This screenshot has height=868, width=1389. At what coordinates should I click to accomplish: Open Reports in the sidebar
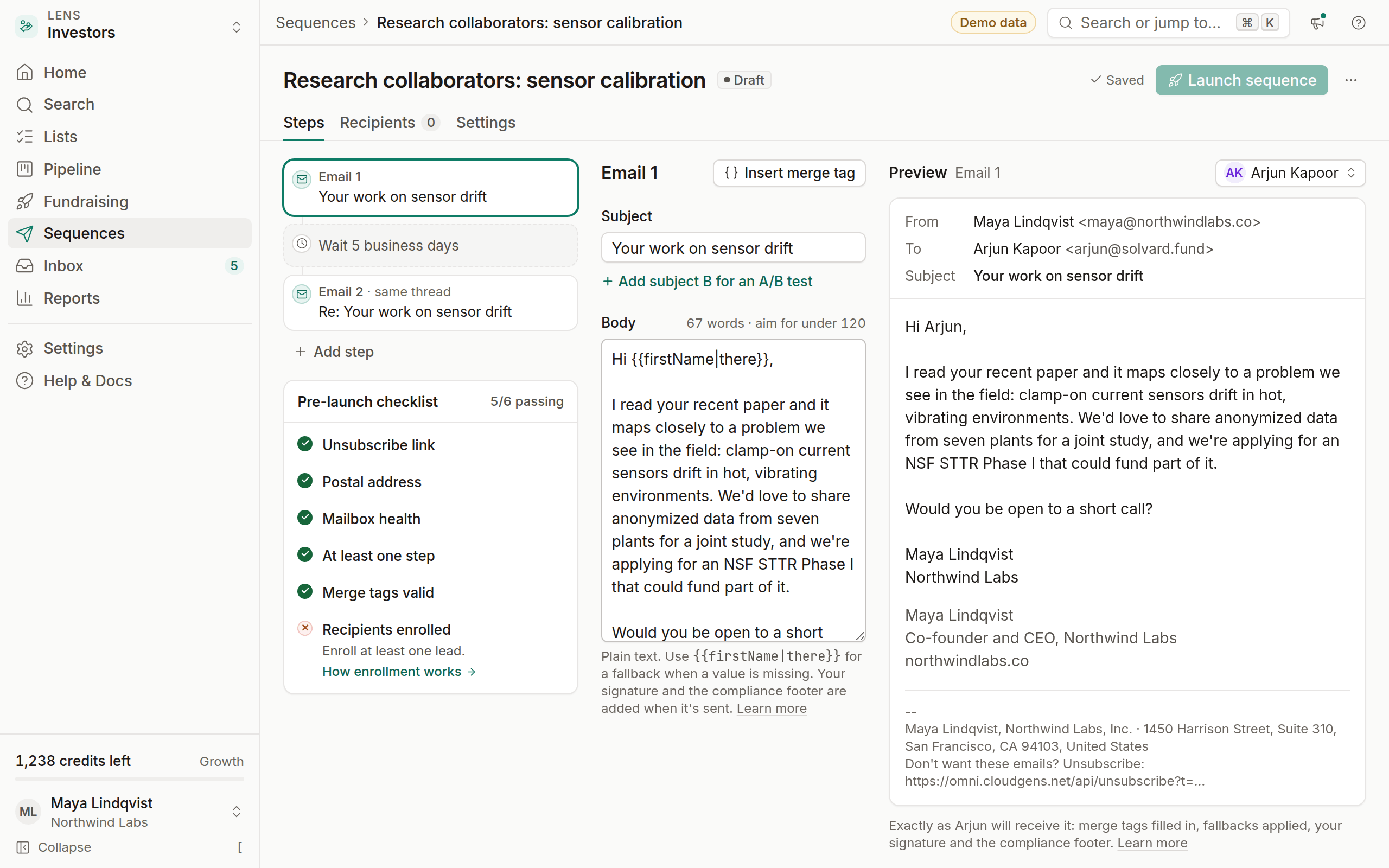(x=130, y=298)
